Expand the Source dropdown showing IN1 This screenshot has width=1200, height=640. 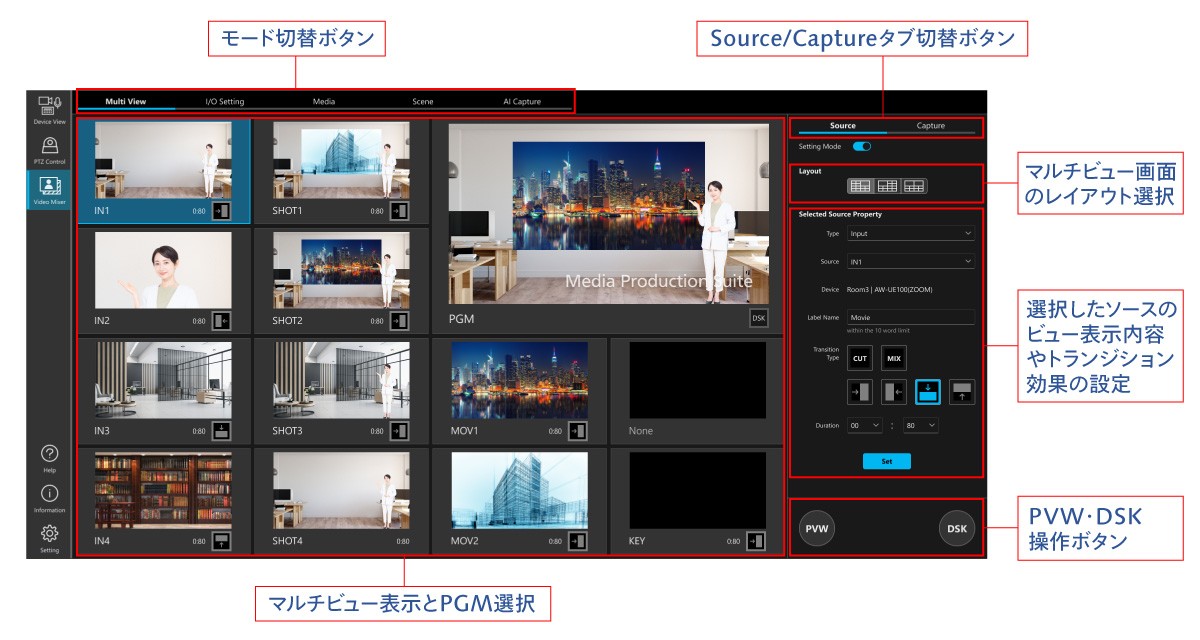click(x=910, y=262)
